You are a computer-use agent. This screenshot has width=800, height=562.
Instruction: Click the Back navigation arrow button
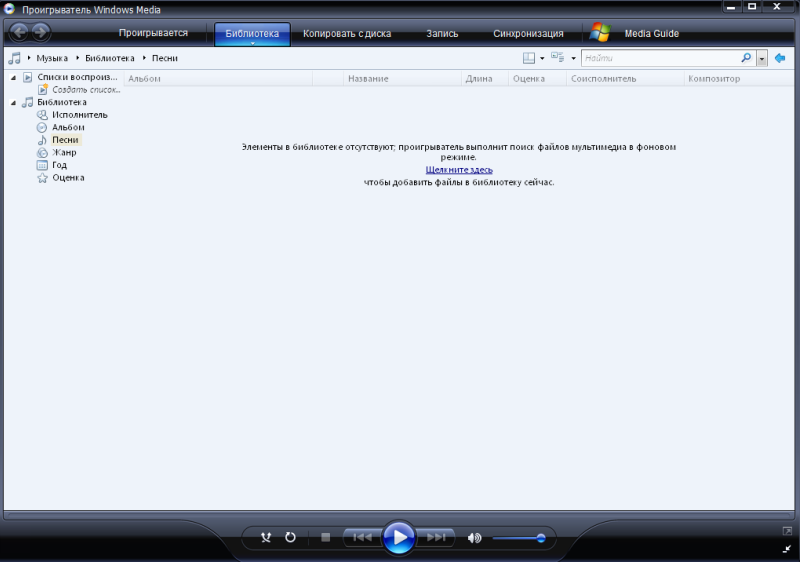(19, 33)
